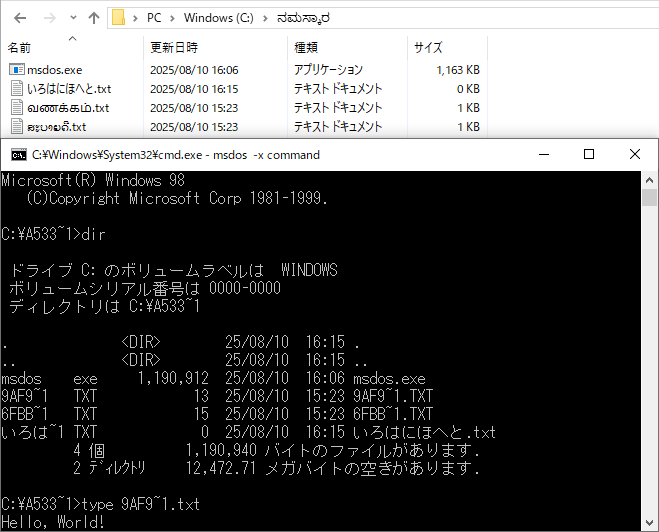Click the console scrollbar down arrow
The width and height of the screenshot is (659, 532).
click(x=649, y=523)
